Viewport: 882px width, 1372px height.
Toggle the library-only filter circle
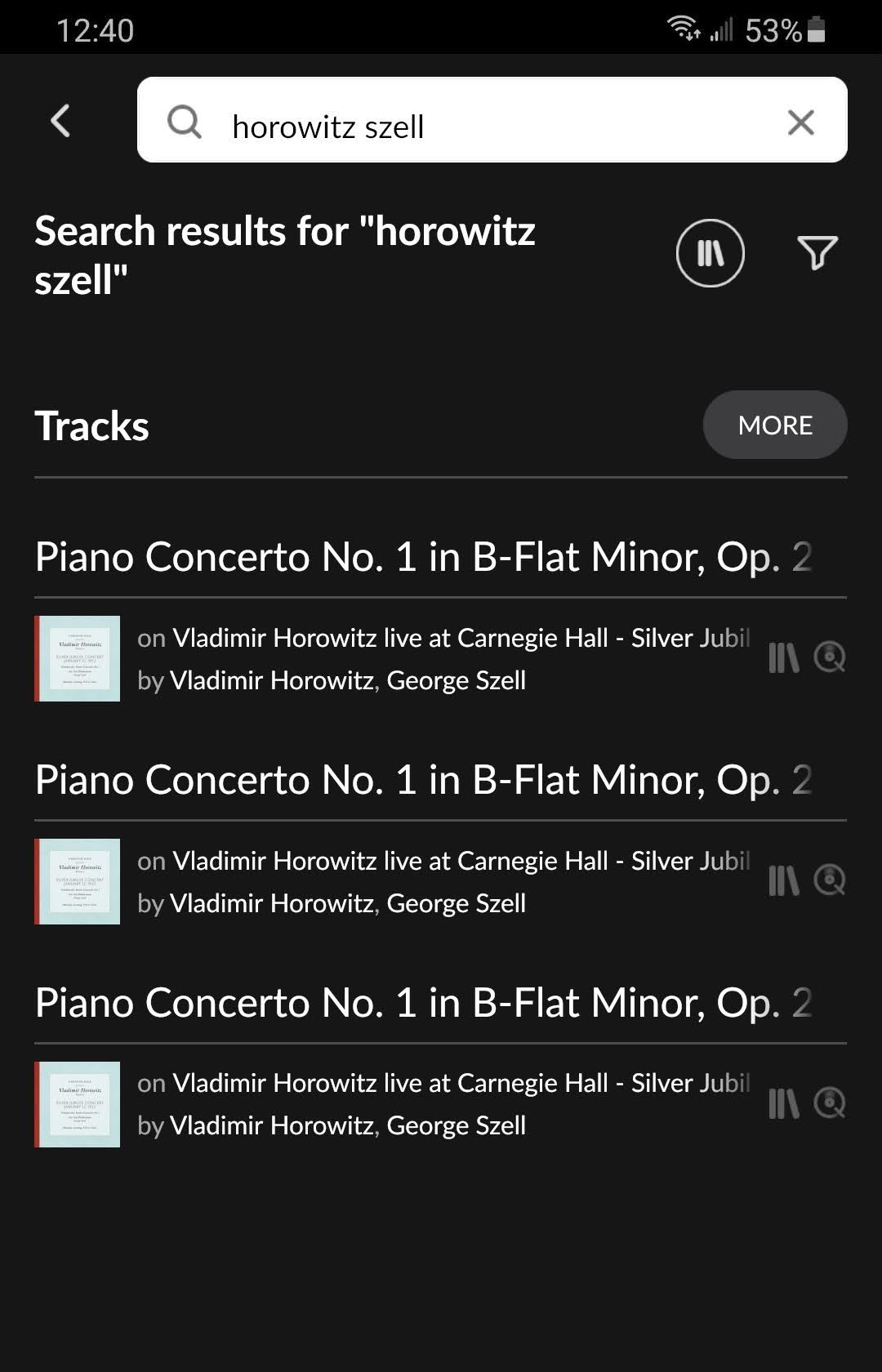pos(710,253)
